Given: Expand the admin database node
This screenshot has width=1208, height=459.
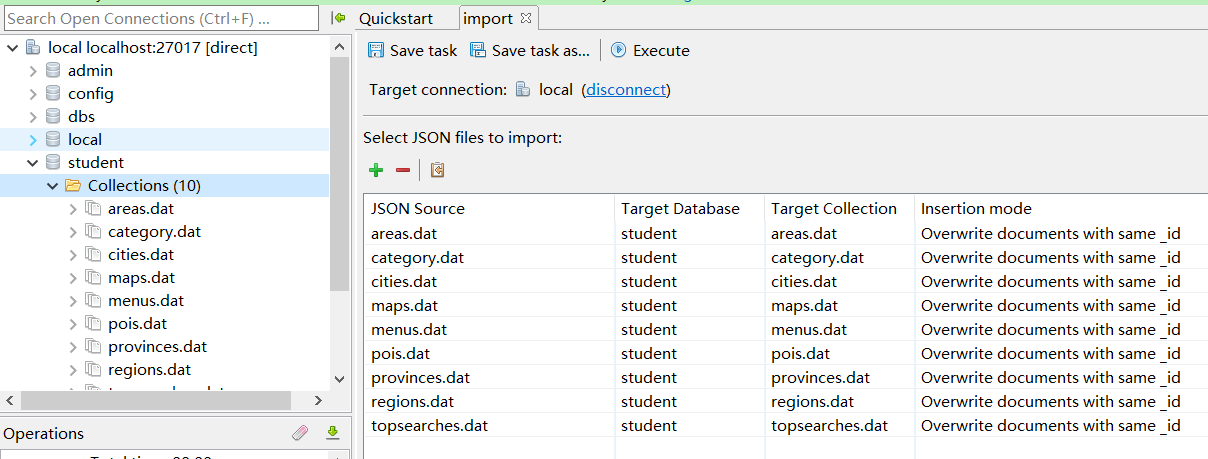Looking at the screenshot, I should point(33,71).
